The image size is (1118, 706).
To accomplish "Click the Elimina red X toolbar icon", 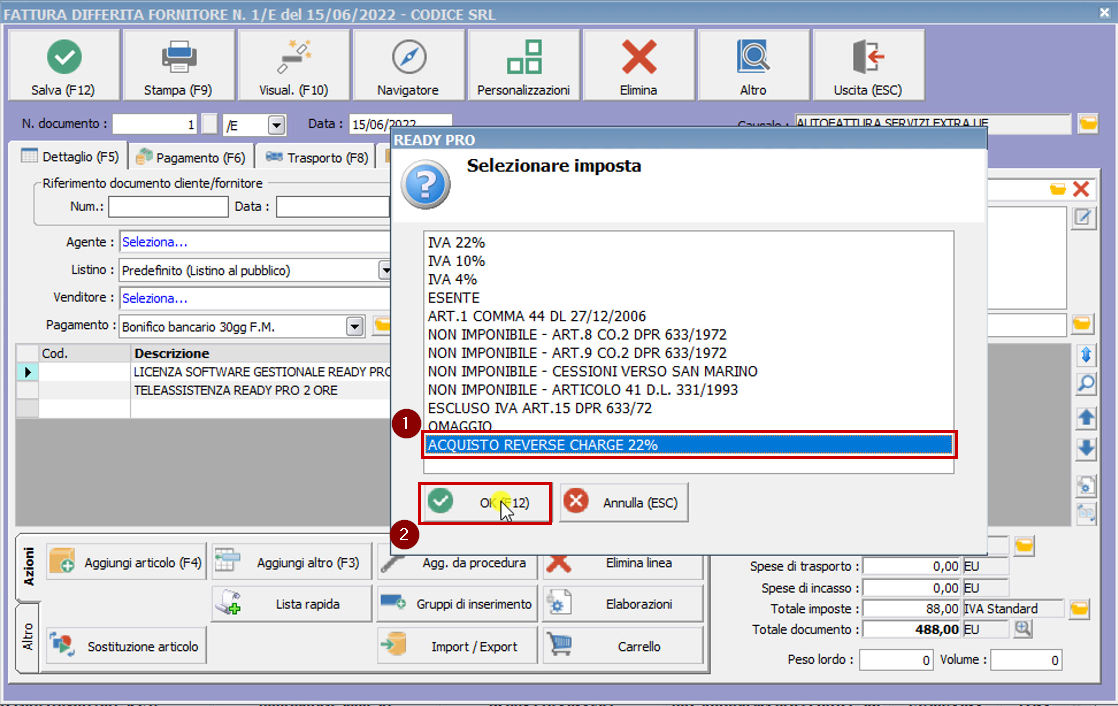I will point(639,57).
